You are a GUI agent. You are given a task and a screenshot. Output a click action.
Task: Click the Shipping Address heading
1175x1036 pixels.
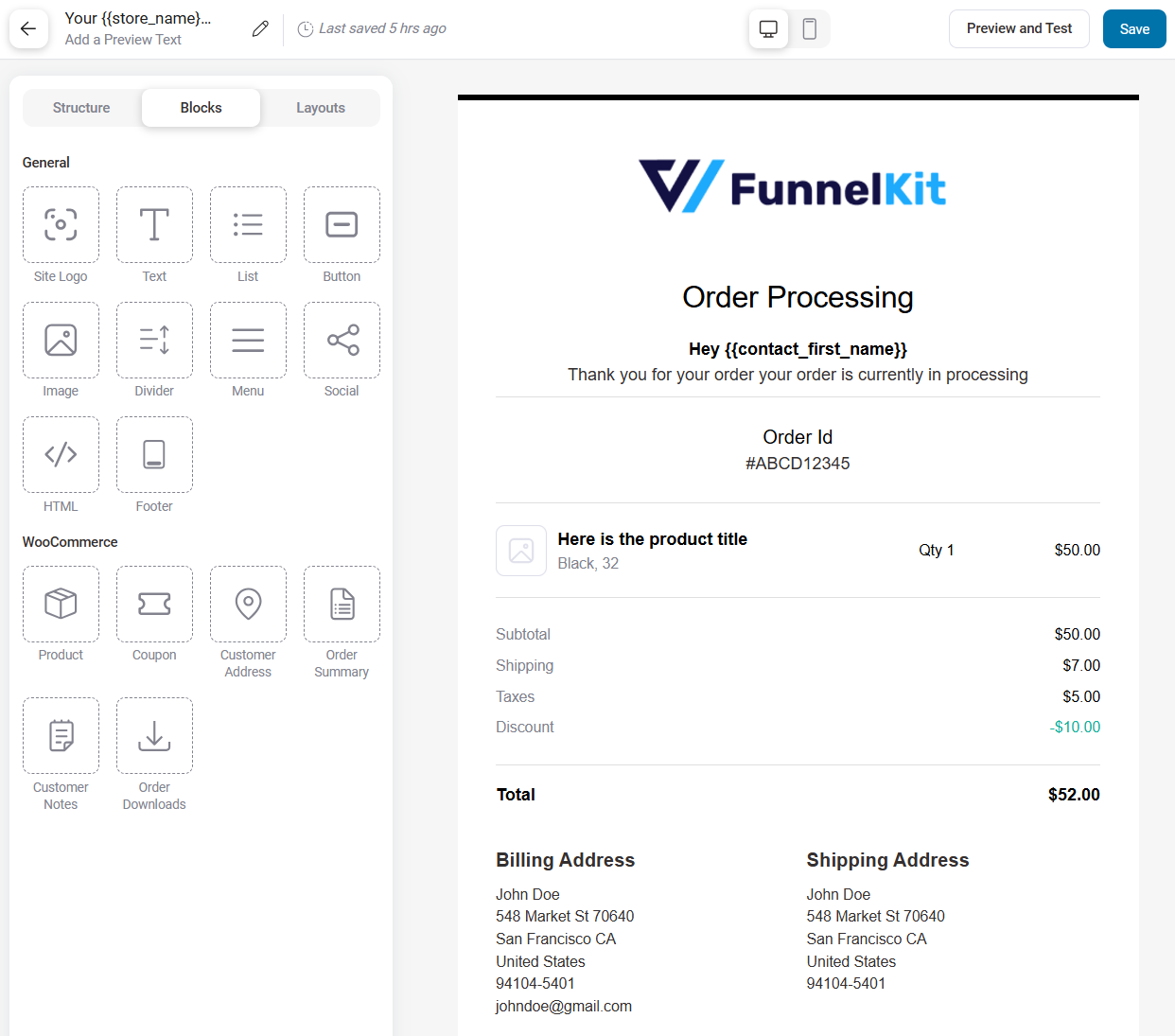tap(887, 860)
